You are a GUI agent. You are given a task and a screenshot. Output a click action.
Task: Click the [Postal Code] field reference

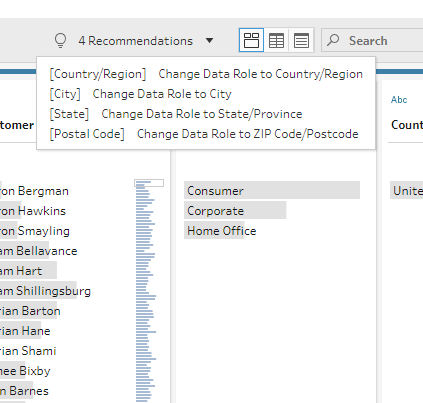tap(87, 134)
